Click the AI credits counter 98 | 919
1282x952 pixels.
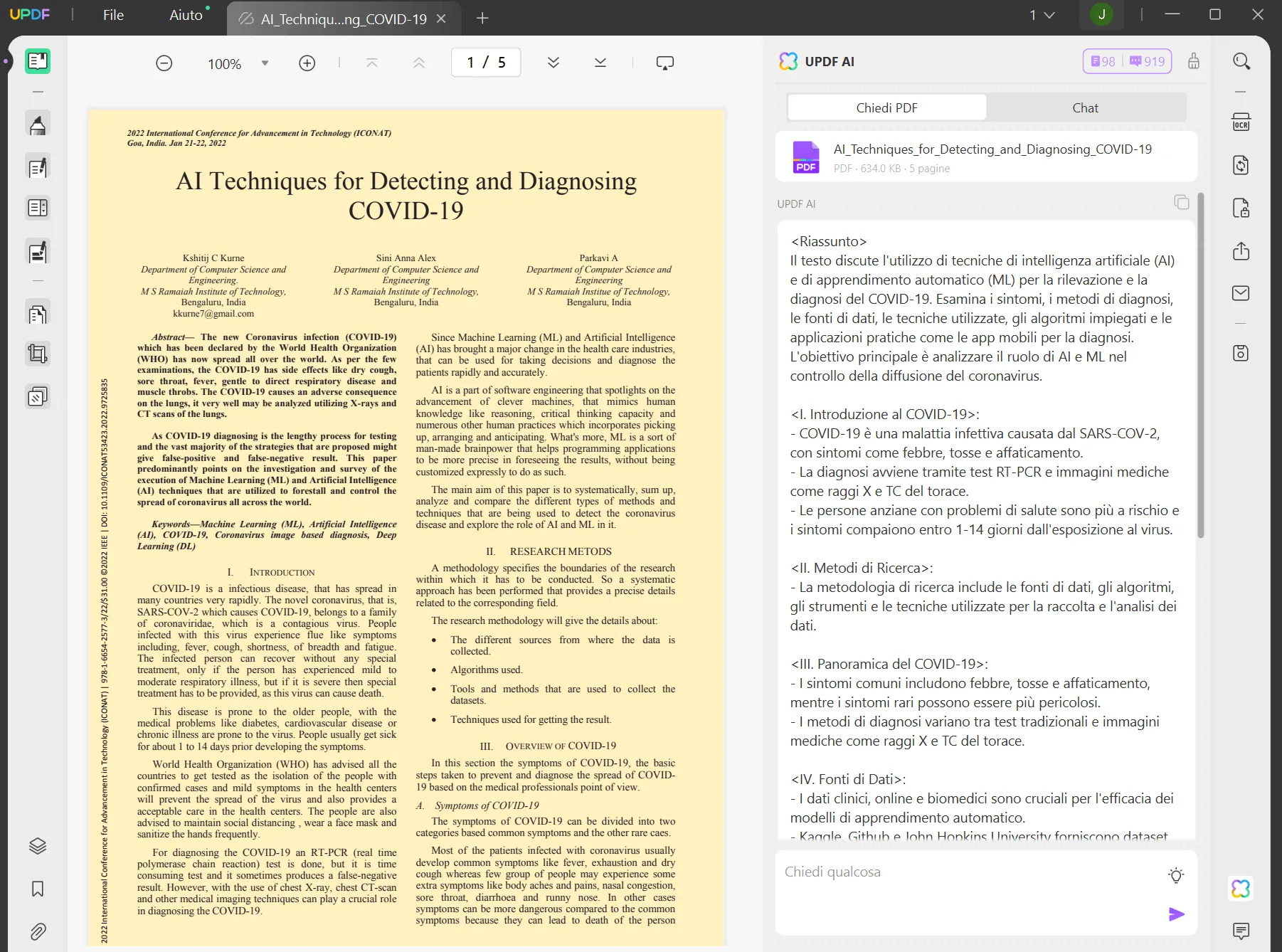(1128, 61)
